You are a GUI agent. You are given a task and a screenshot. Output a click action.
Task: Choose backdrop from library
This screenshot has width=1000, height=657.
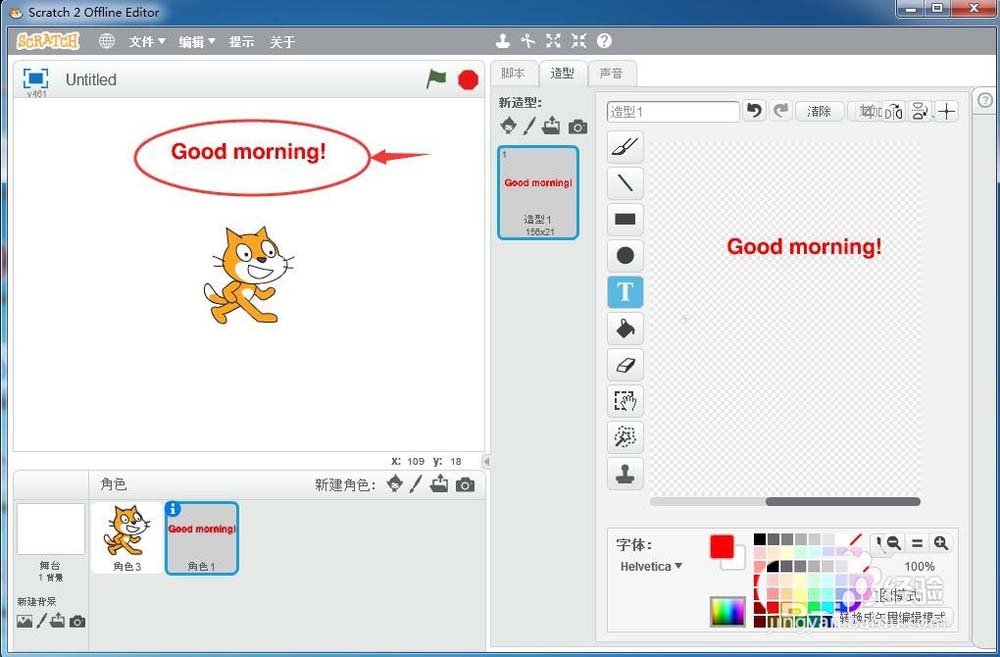point(24,621)
